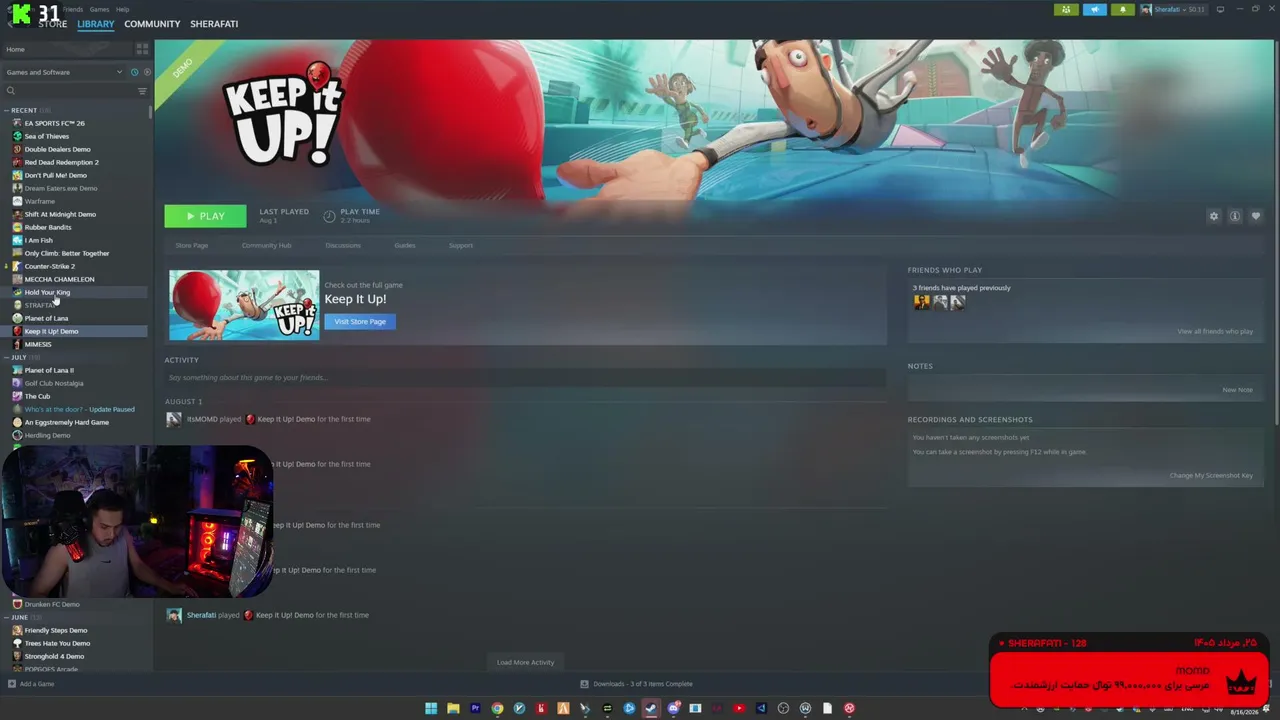Open Sherafati profile from activity feed
This screenshot has height=720, width=1280.
[201, 615]
